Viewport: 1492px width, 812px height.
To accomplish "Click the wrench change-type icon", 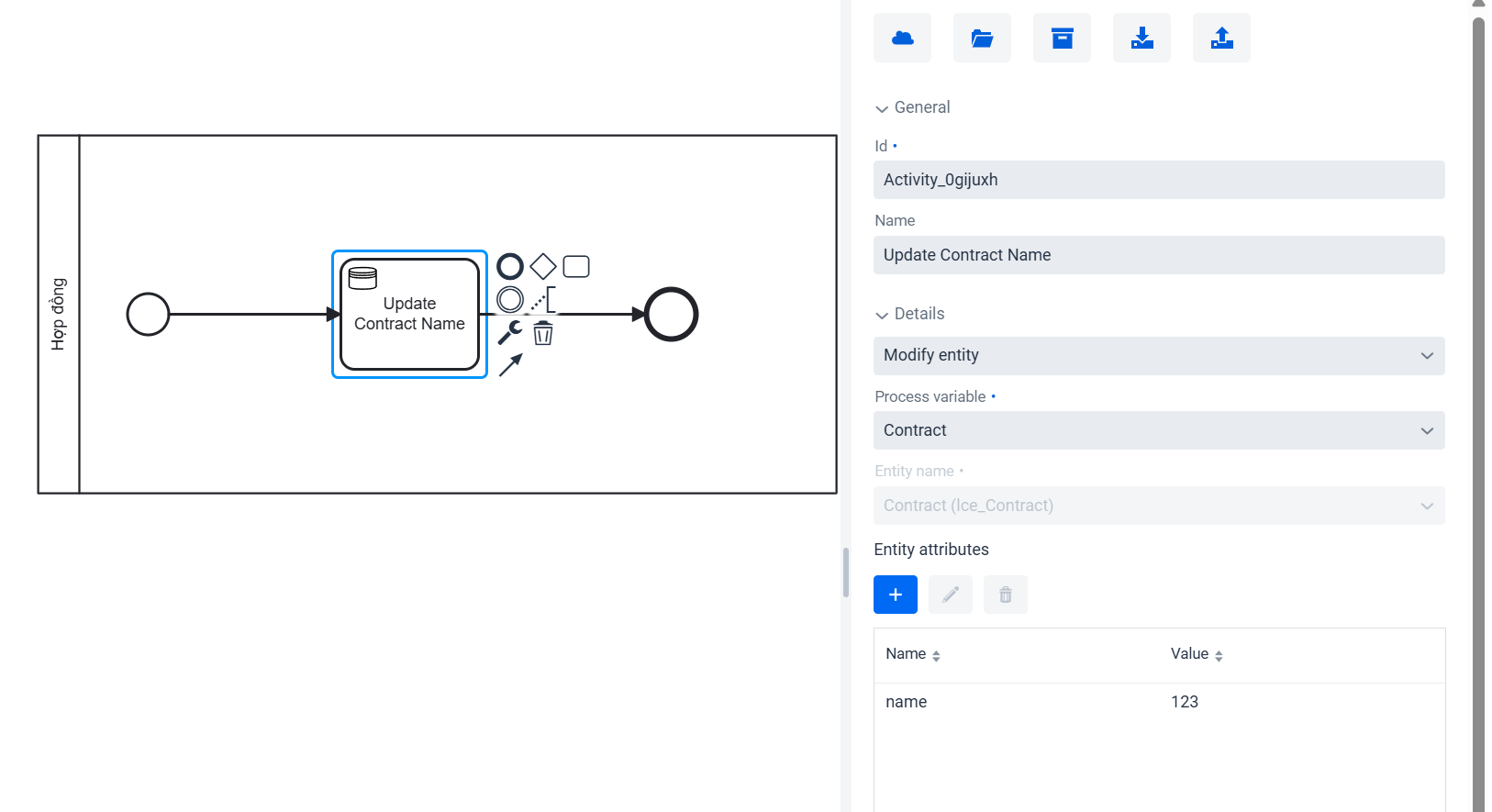I will pos(510,332).
